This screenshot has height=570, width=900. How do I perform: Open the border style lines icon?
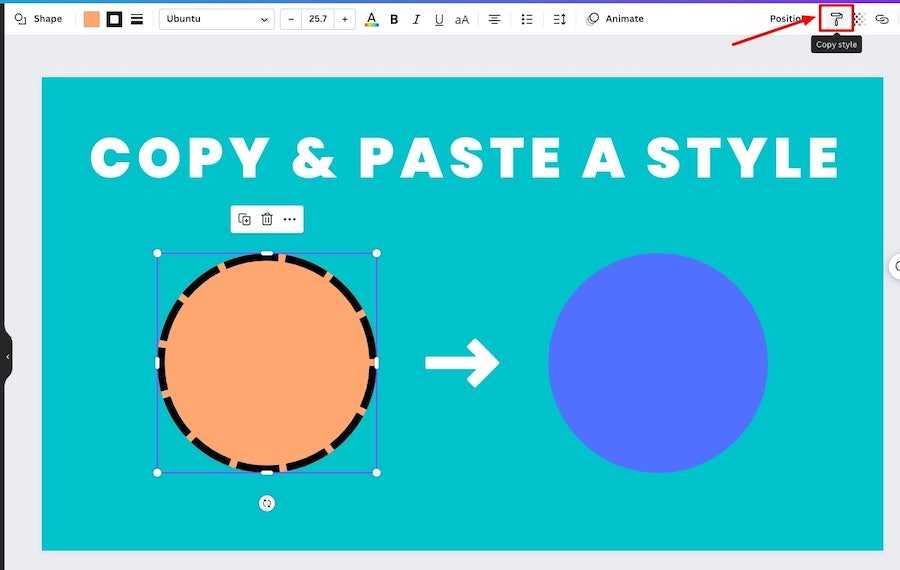click(137, 19)
